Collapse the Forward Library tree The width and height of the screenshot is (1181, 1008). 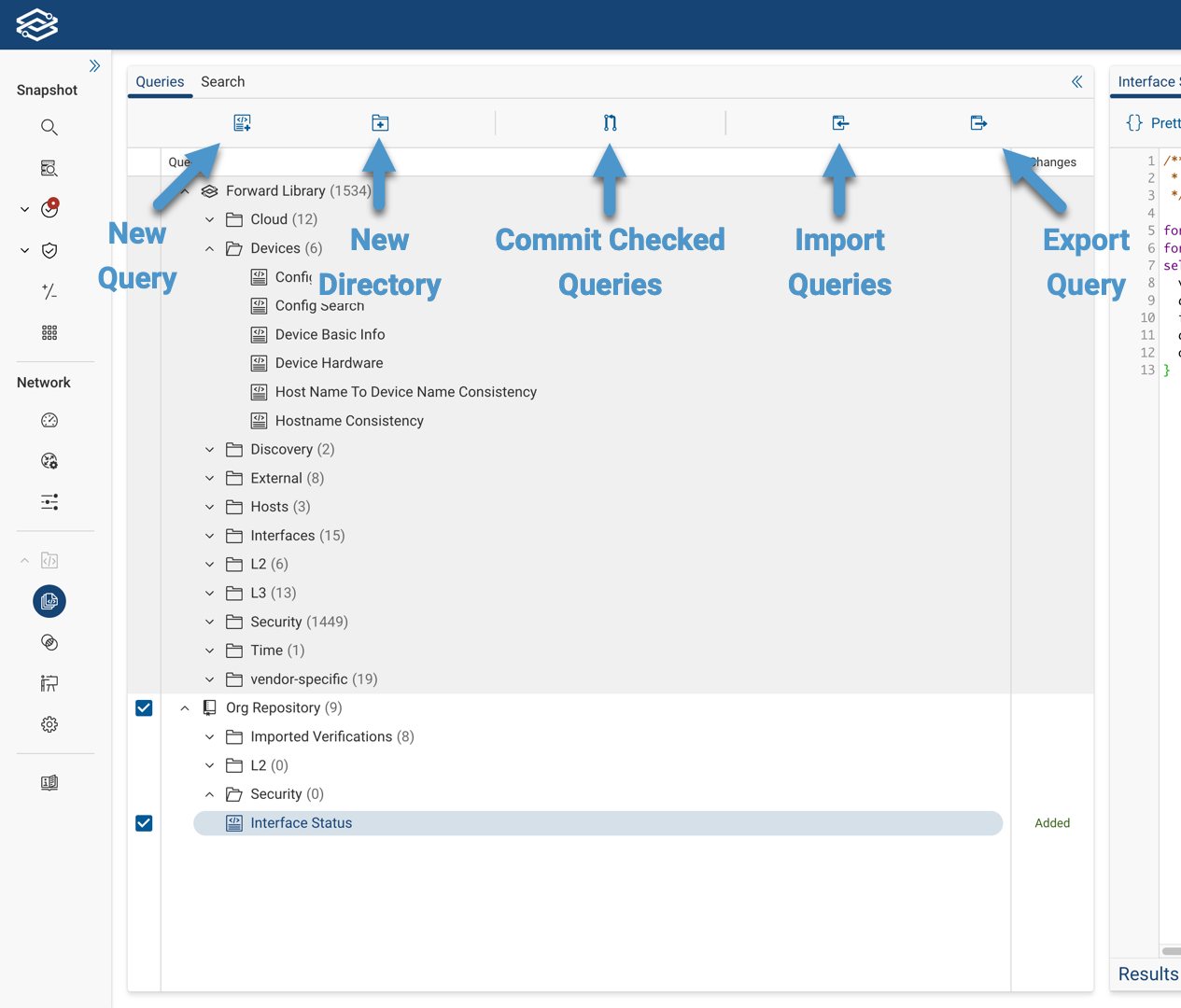click(x=184, y=190)
